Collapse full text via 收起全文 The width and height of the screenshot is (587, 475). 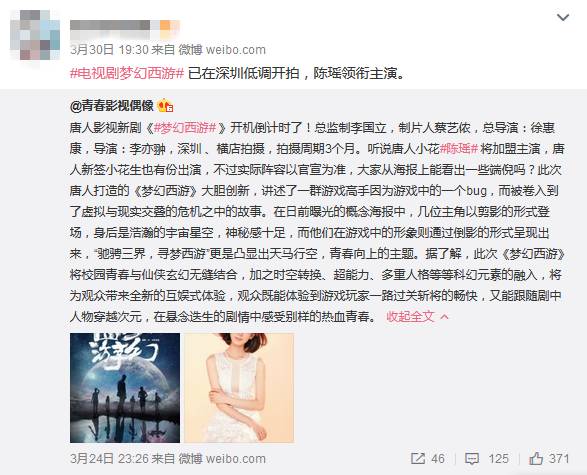click(410, 317)
